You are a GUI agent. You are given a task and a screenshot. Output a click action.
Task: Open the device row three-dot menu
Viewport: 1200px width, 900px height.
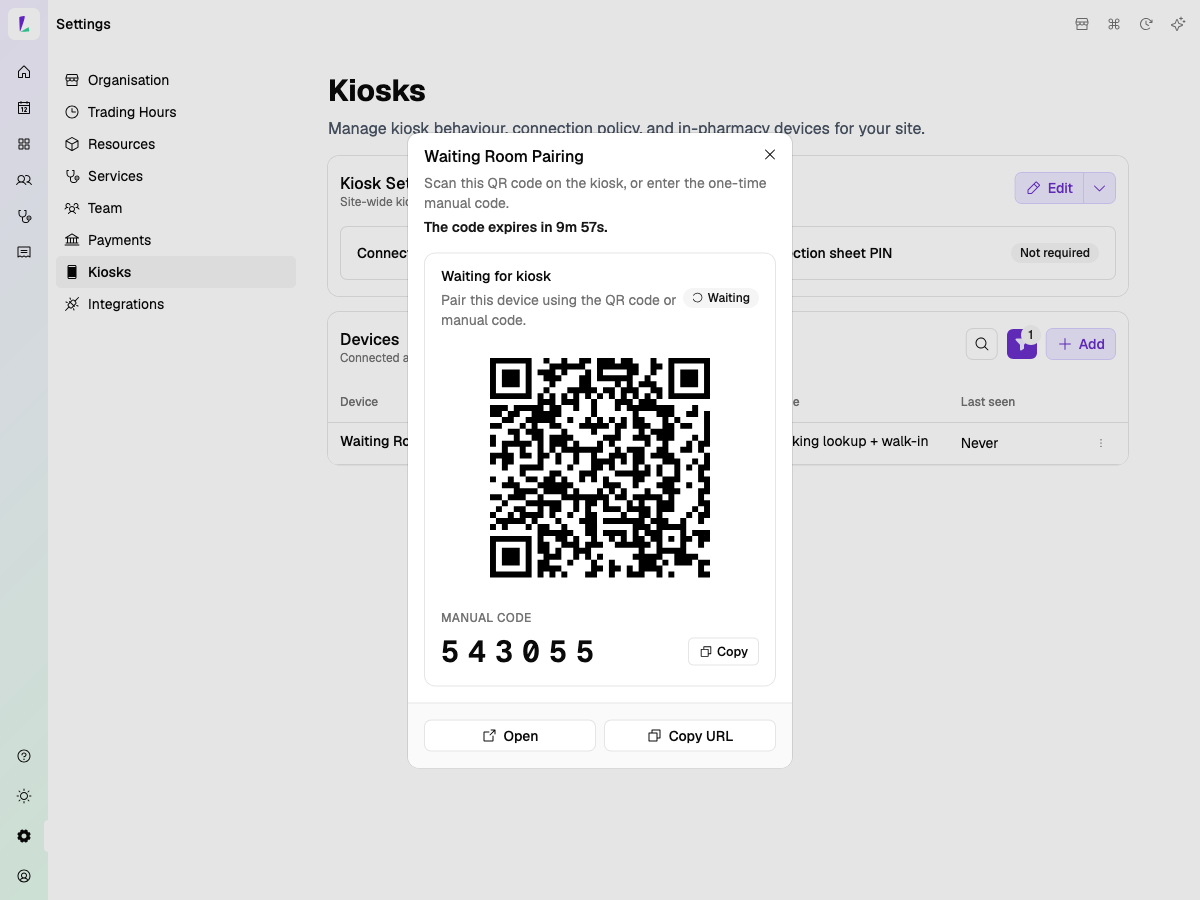tap(1101, 443)
